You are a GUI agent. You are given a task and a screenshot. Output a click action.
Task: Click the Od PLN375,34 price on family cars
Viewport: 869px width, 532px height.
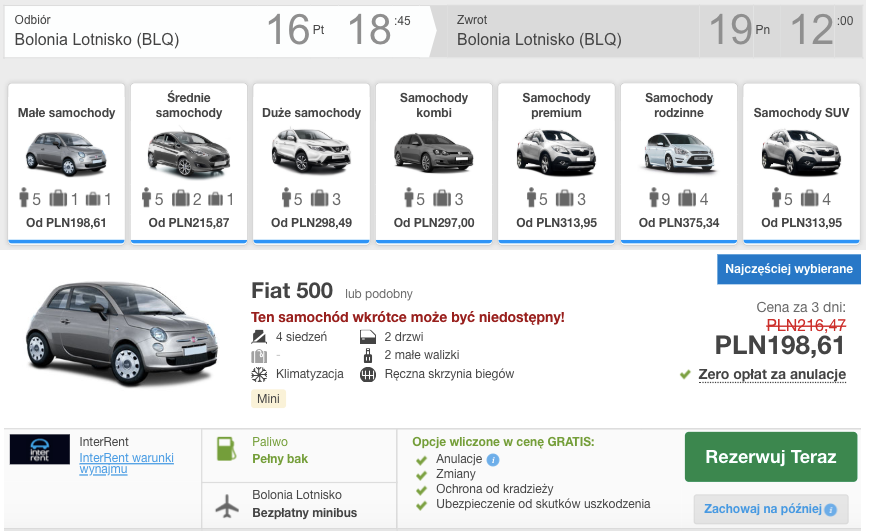tap(679, 223)
